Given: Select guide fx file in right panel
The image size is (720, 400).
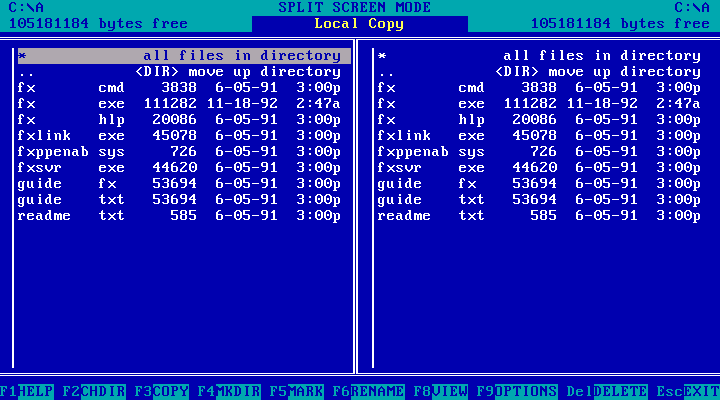Looking at the screenshot, I should click(540, 184).
